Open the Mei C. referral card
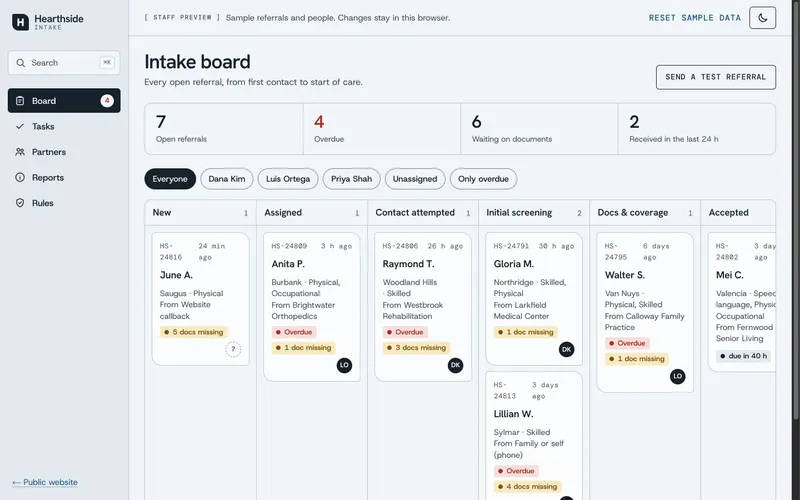This screenshot has height=500, width=800. pos(742,302)
